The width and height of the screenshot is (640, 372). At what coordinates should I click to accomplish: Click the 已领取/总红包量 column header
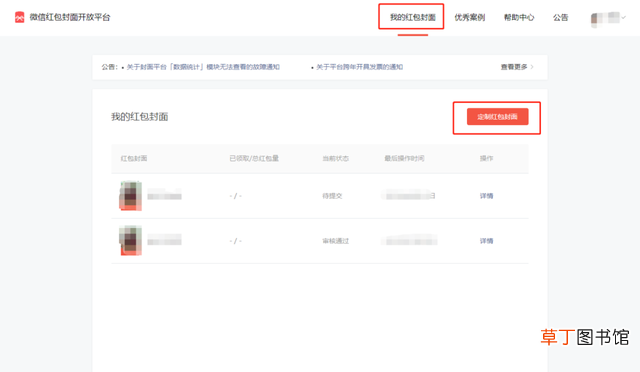tap(254, 158)
